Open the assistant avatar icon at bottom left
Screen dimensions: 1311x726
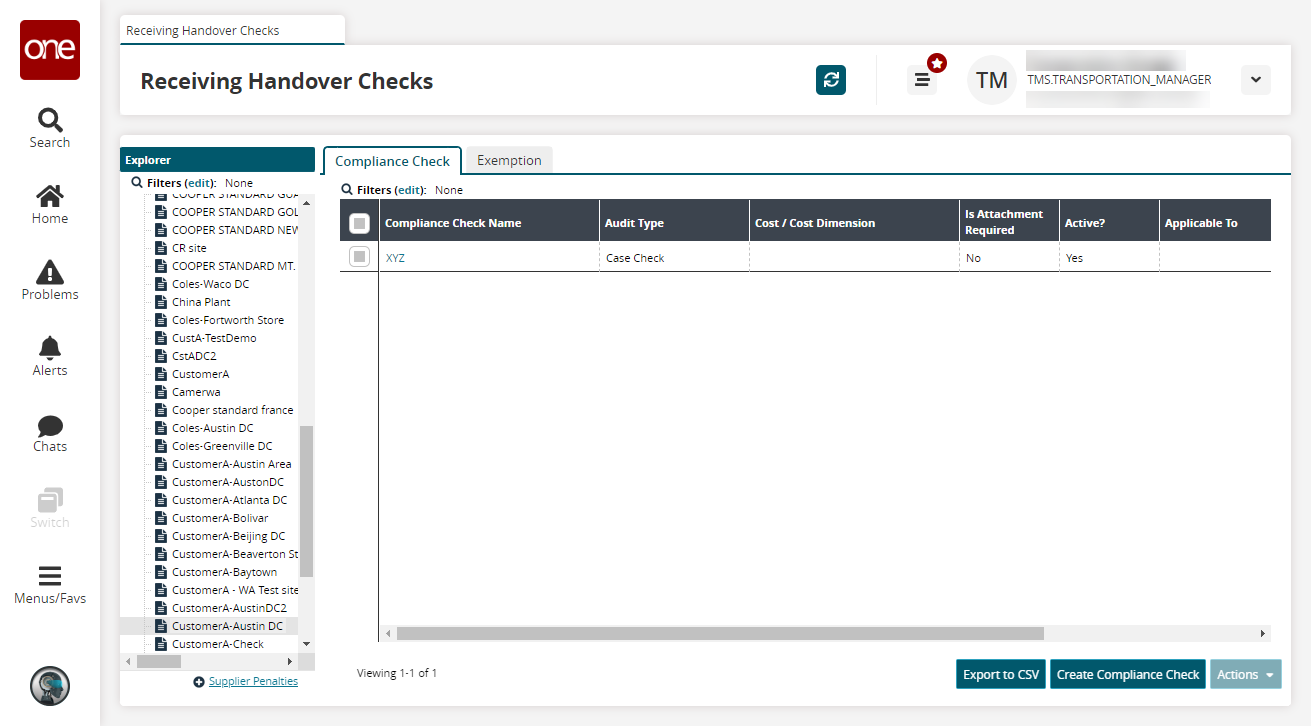click(50, 686)
